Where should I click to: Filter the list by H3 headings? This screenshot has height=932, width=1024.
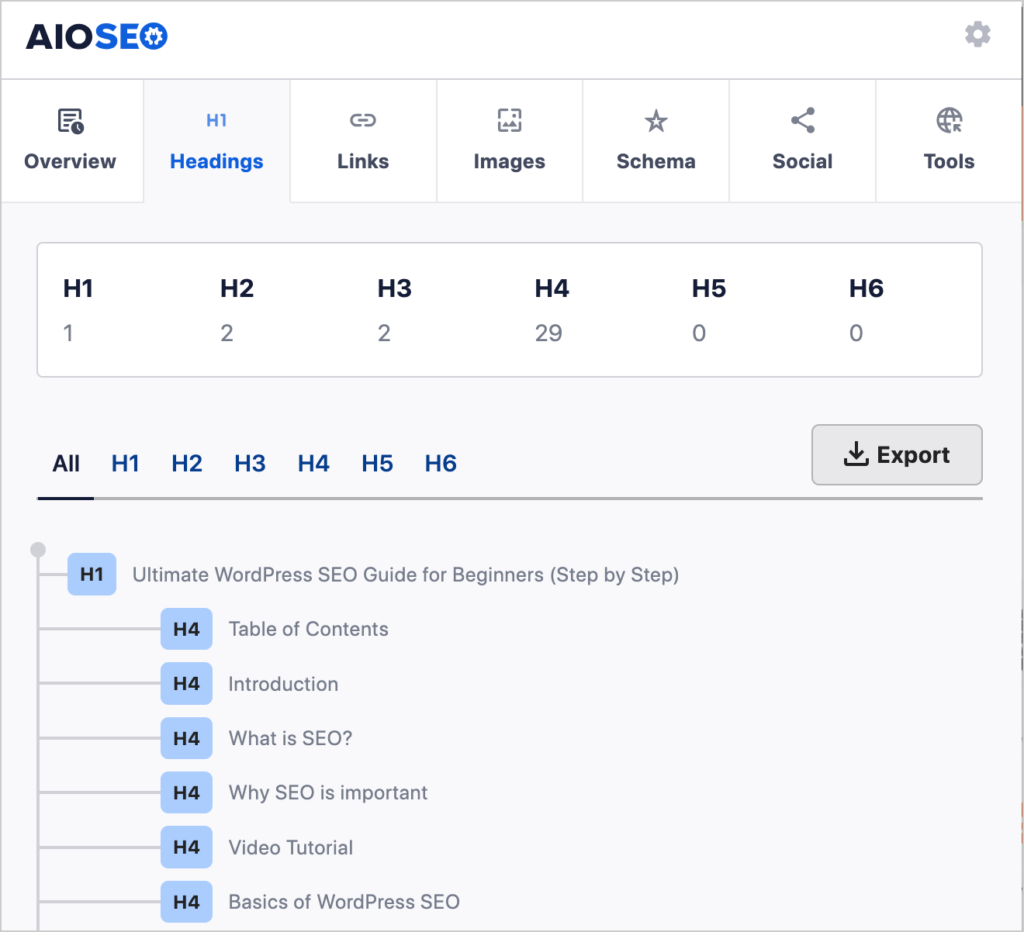[x=250, y=464]
